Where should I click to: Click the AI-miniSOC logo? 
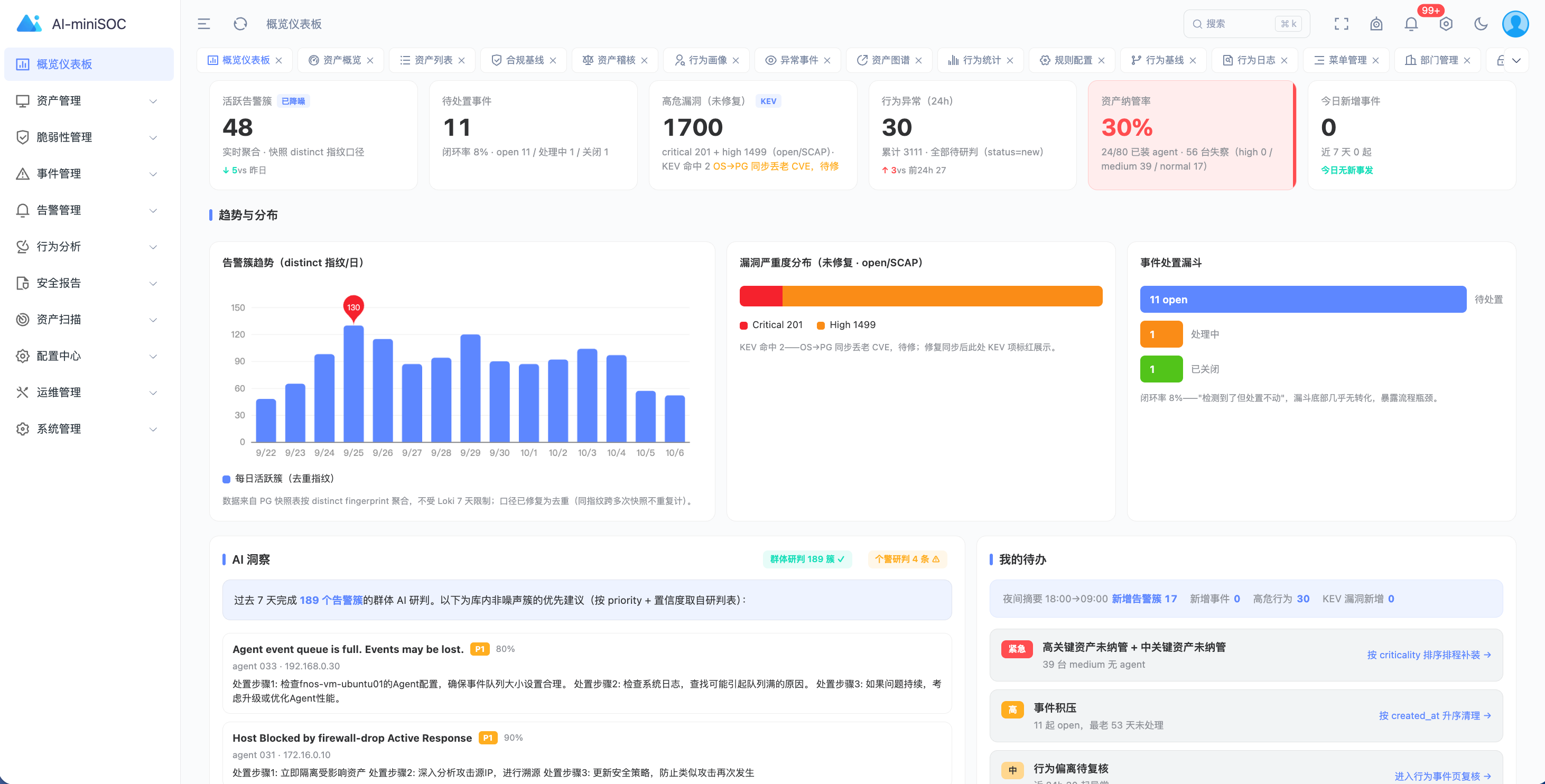[x=71, y=23]
